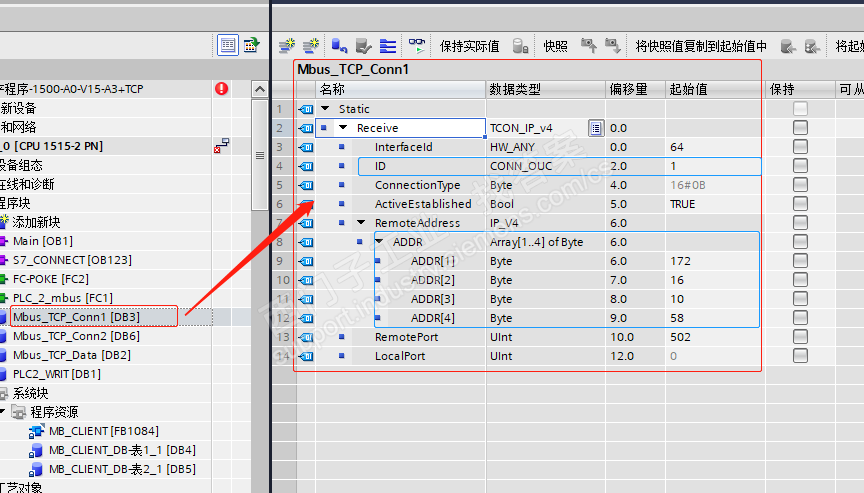
Task: Collapse the Receive structure
Action: click(x=343, y=128)
